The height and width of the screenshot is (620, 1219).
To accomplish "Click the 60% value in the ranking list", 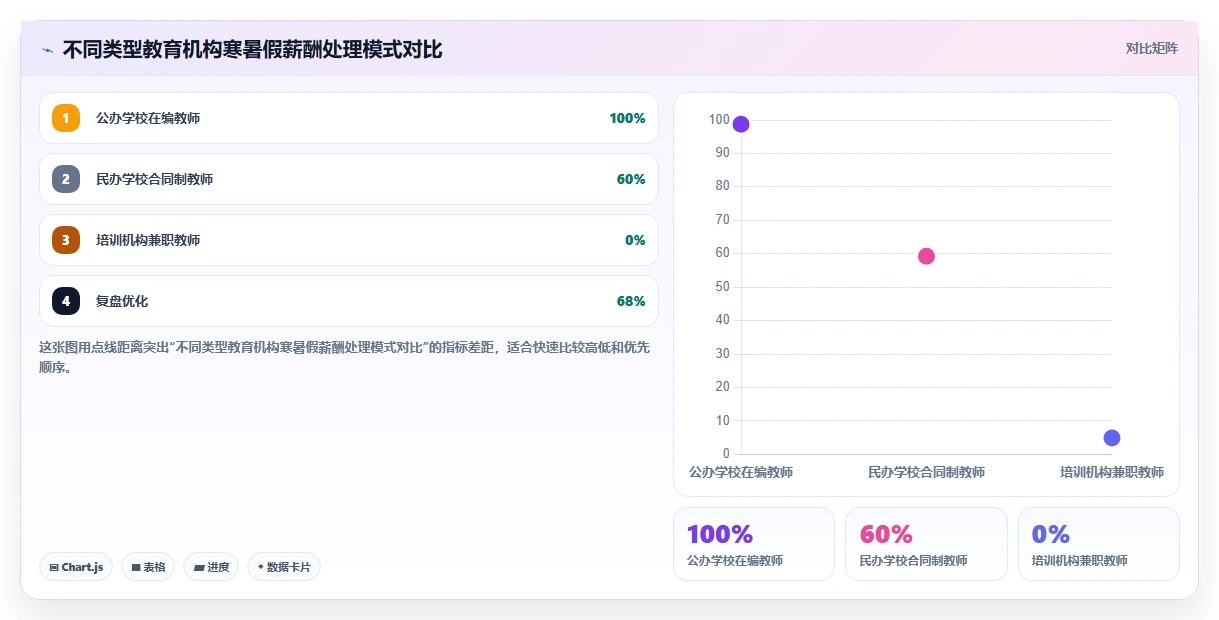I will [x=631, y=179].
